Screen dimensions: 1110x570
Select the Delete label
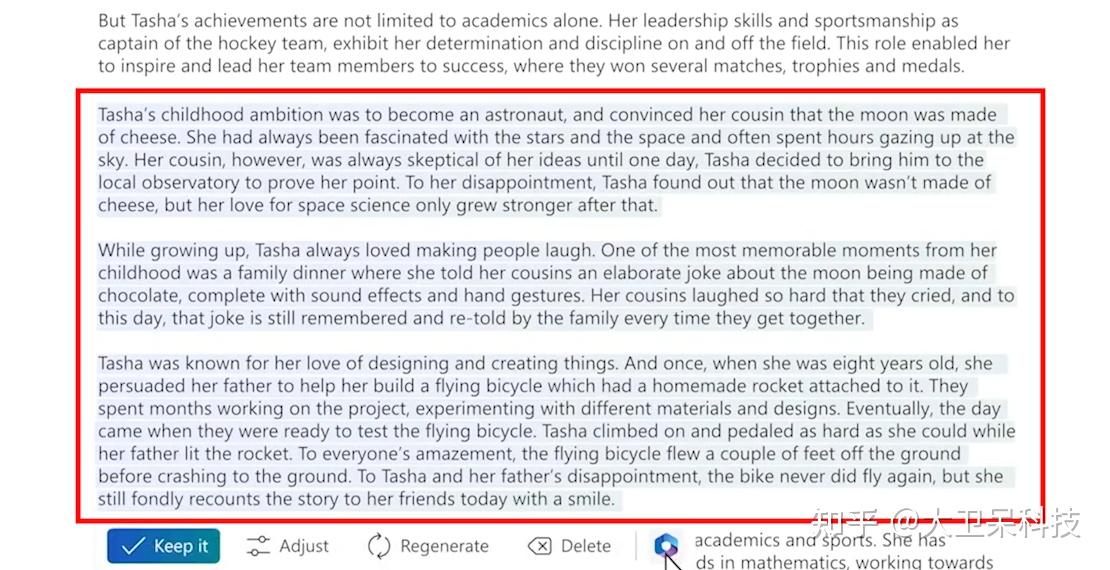click(586, 546)
